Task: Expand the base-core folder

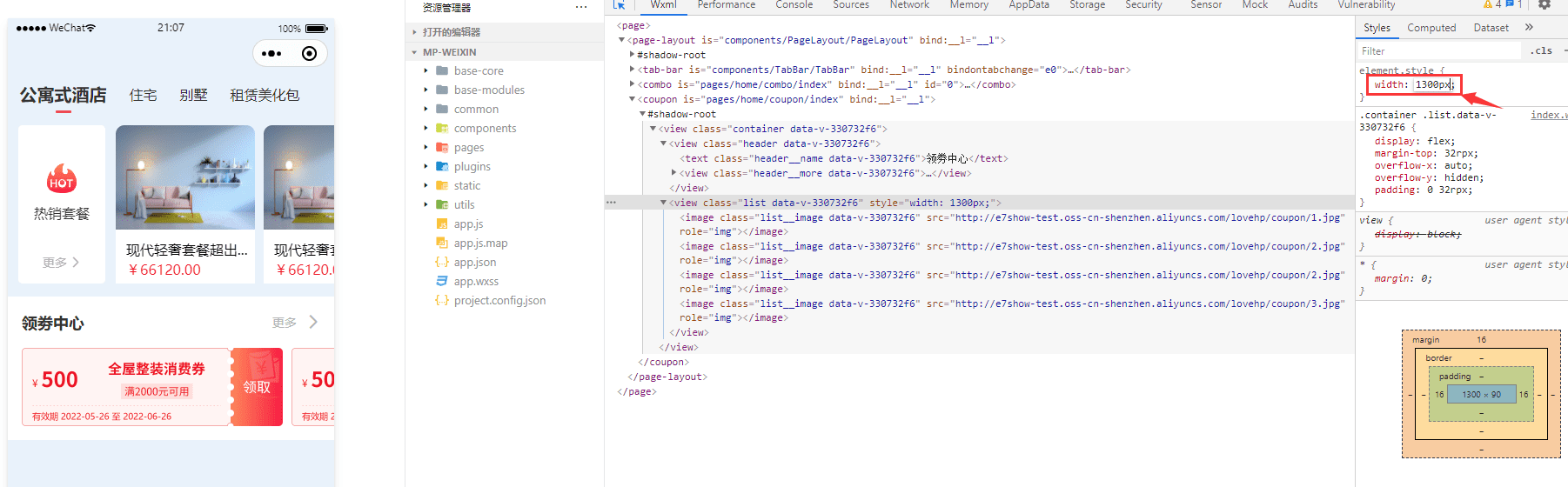Action: pyautogui.click(x=426, y=70)
